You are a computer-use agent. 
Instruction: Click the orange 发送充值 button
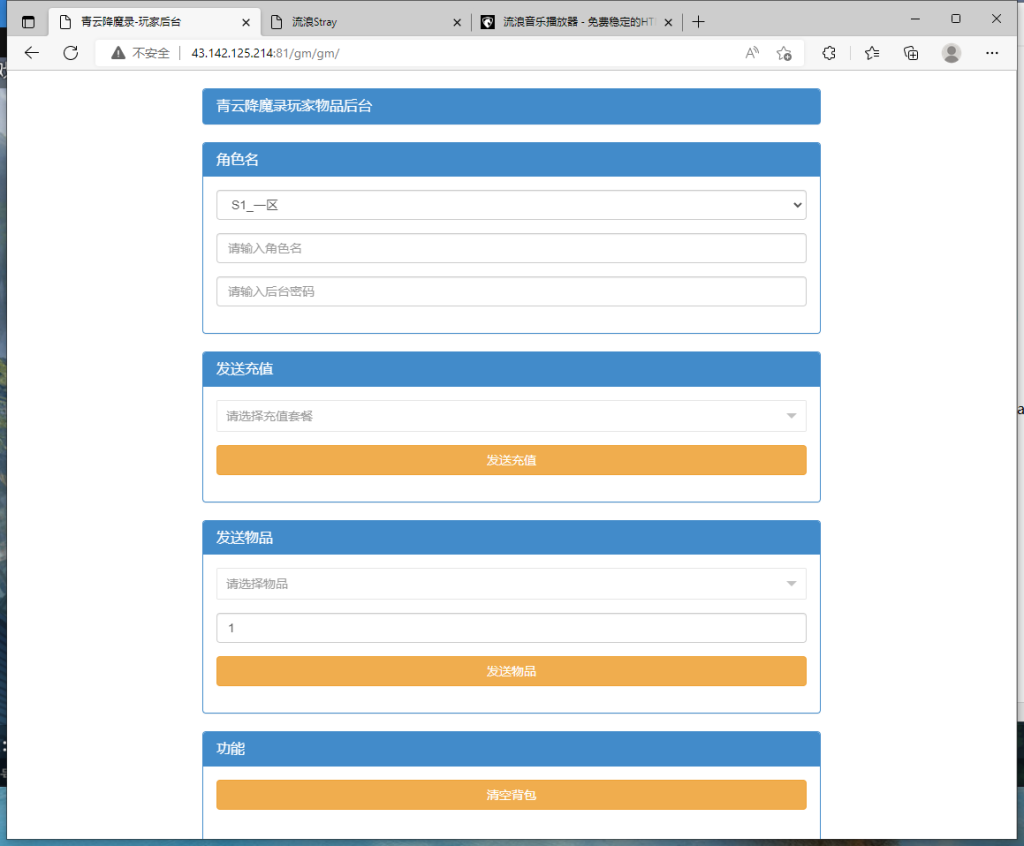511,460
